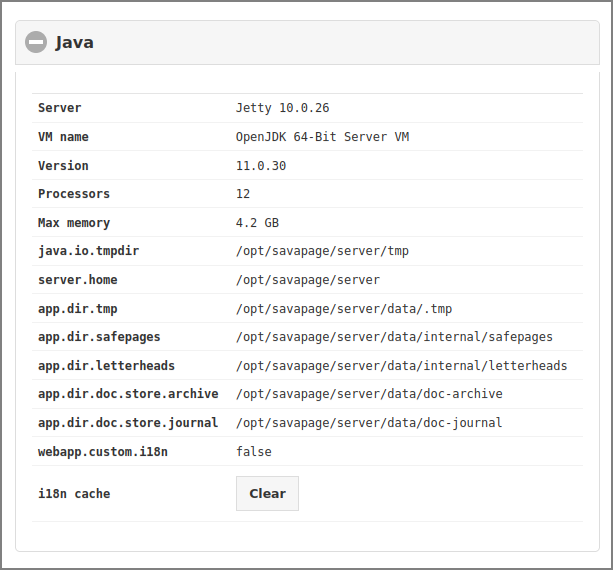Click the 'i18n cache' label
This screenshot has height=570, width=613.
(74, 494)
